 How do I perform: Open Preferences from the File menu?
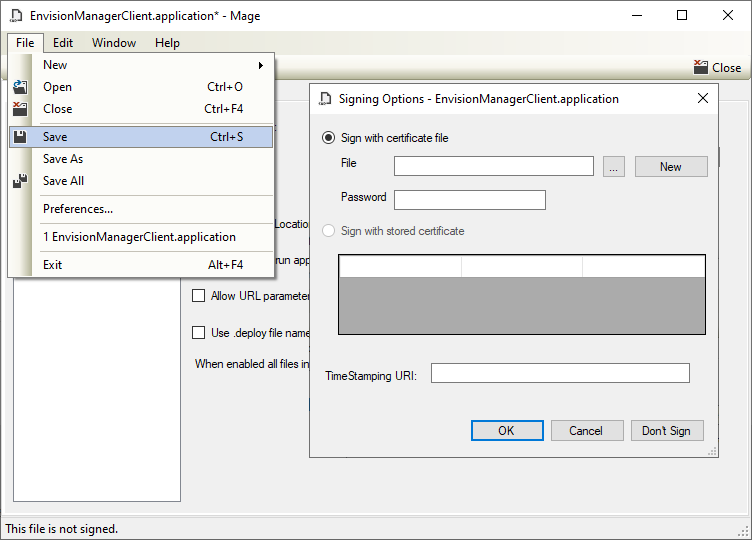[x=78, y=209]
